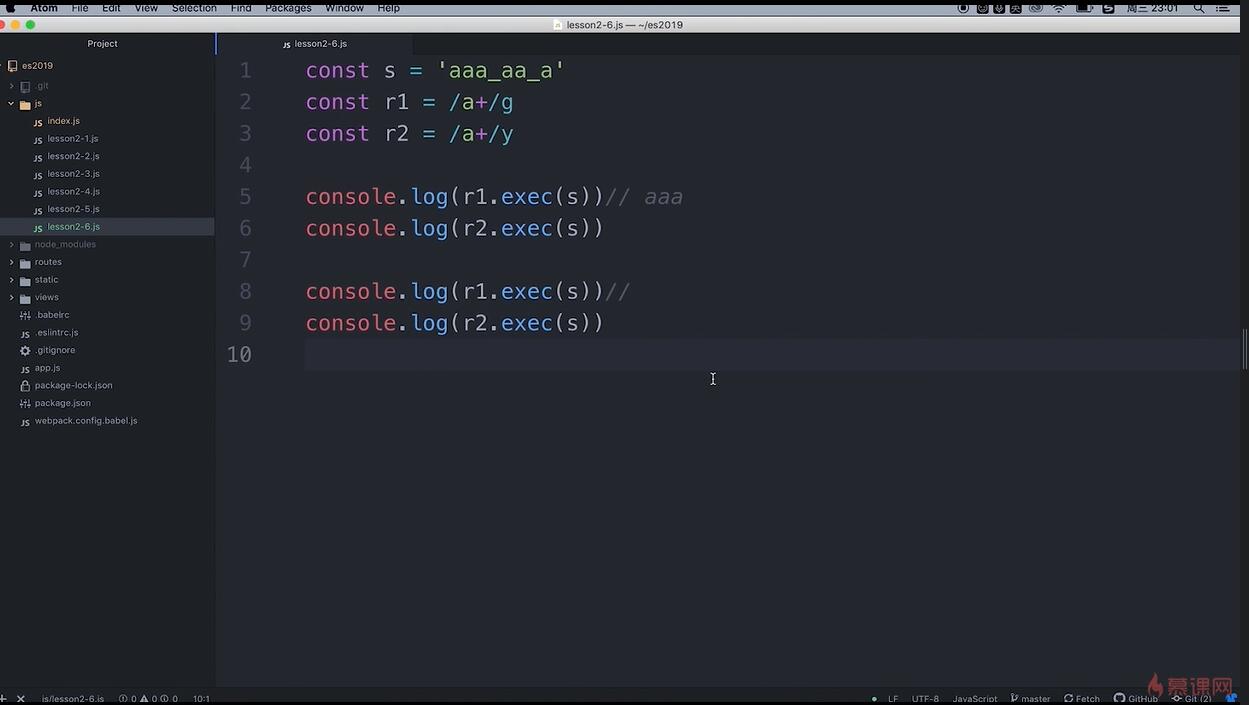
Task: Change LF line ending setting
Action: click(893, 699)
